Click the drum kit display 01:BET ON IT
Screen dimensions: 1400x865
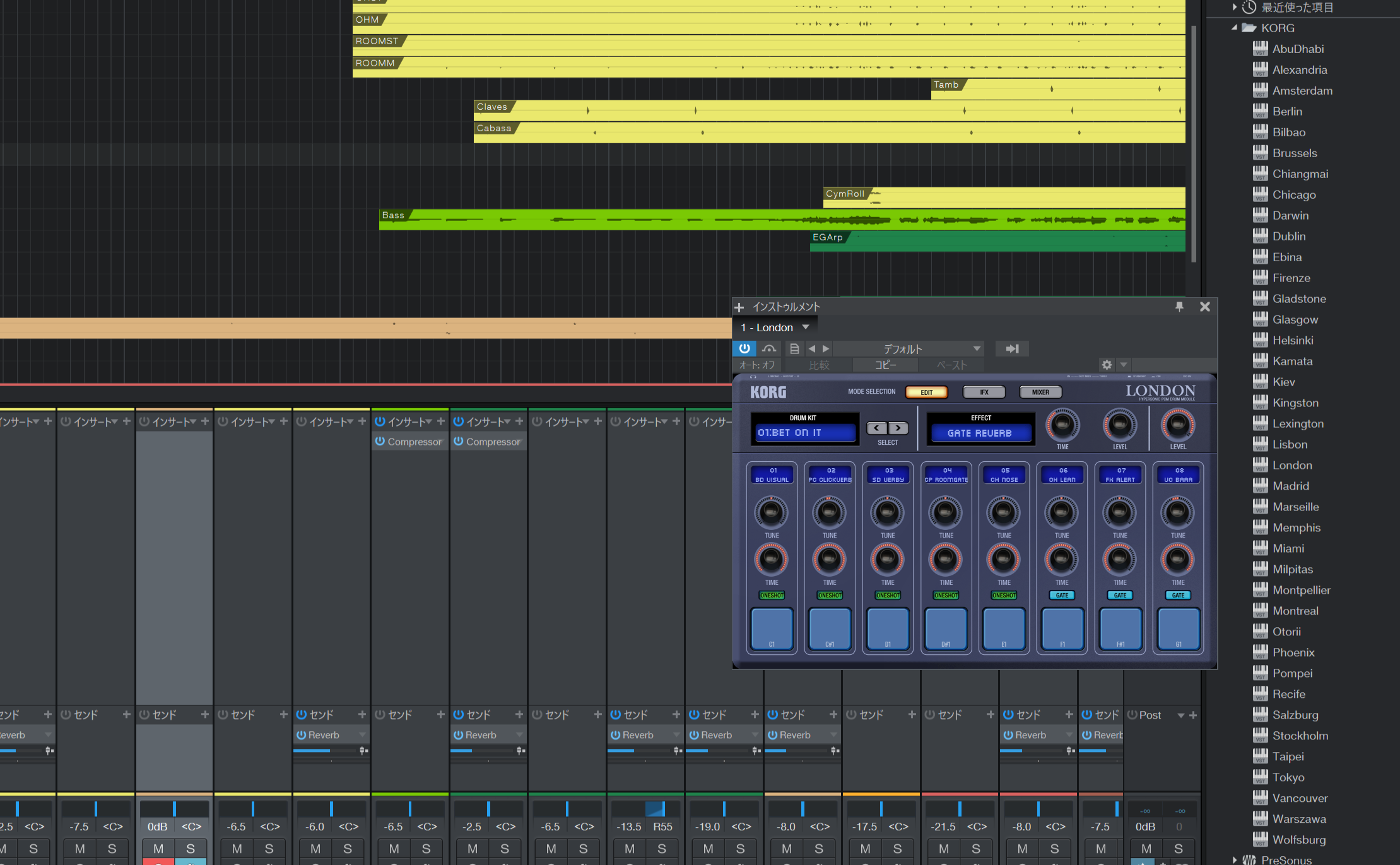point(806,433)
